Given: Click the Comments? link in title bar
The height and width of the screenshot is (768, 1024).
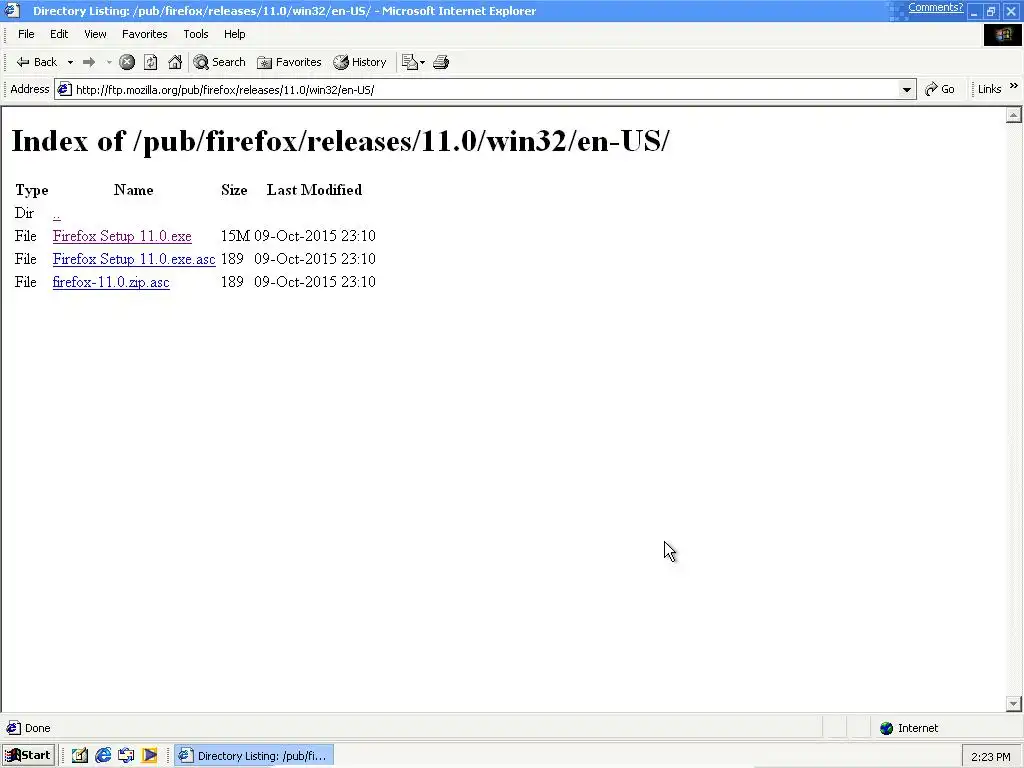Looking at the screenshot, I should point(935,8).
